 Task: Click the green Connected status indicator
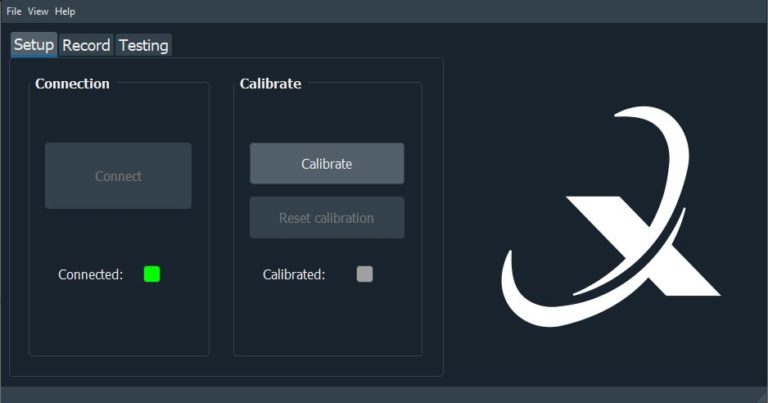[x=152, y=274]
